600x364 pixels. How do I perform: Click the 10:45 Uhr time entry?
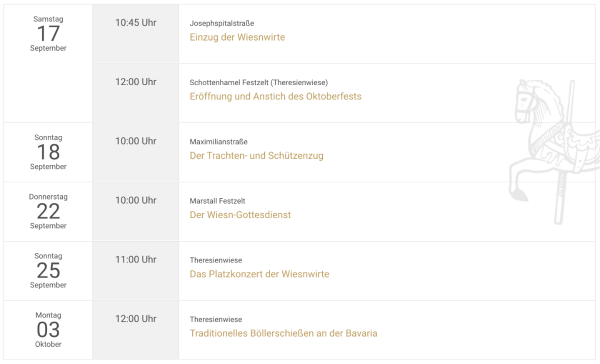click(136, 23)
